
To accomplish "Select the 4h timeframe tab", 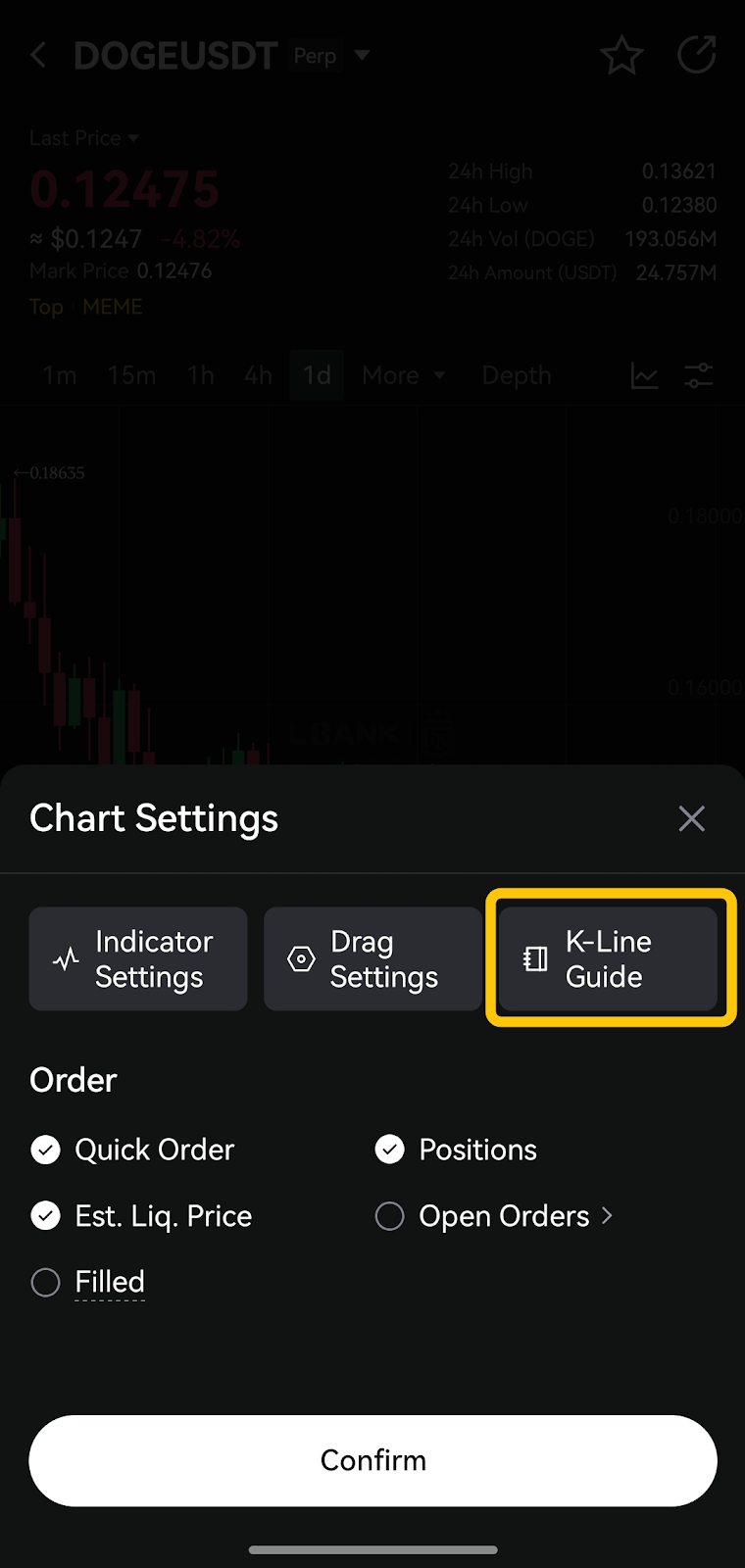I will point(258,375).
